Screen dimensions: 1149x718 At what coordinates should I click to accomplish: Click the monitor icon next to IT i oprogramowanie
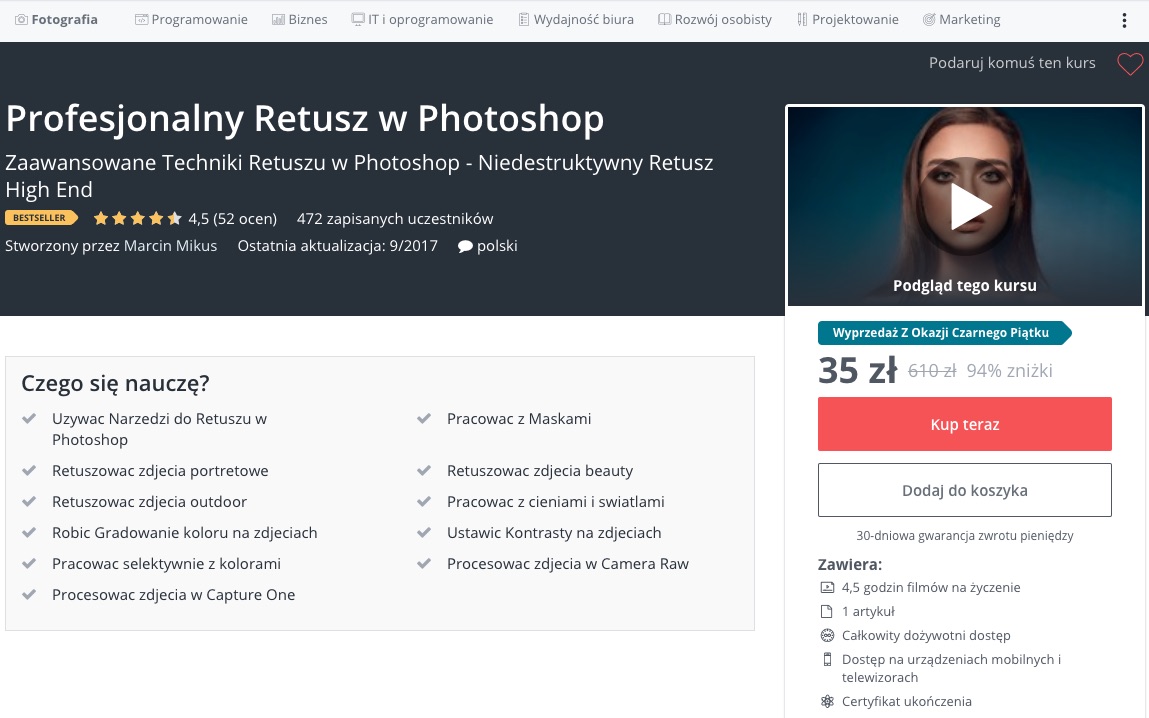coord(358,20)
